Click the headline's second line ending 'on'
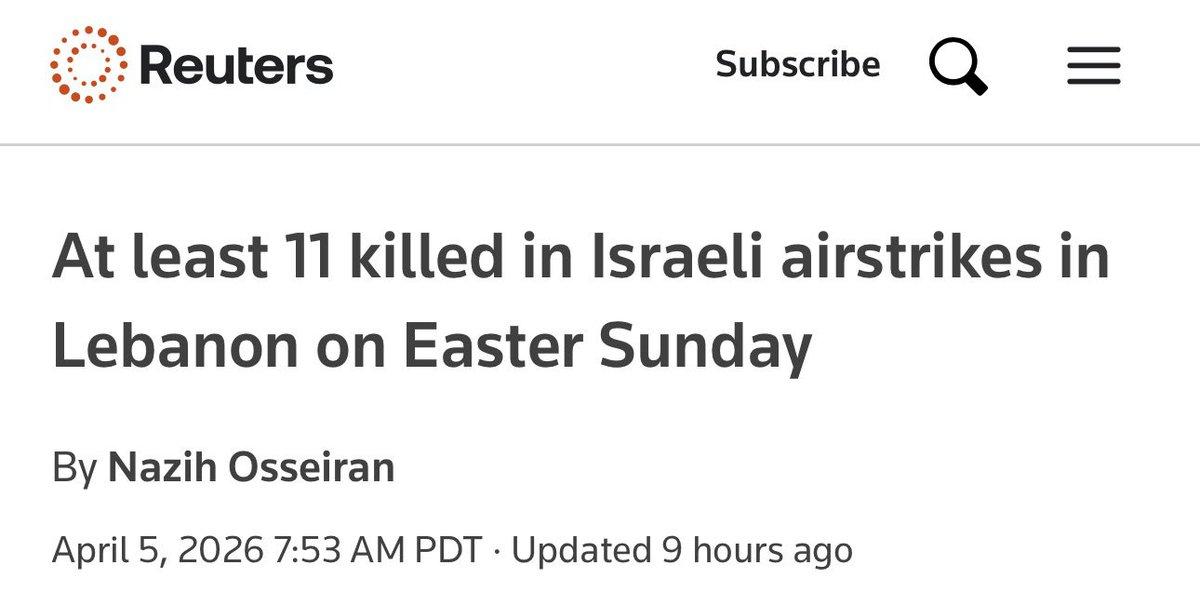 [431, 347]
